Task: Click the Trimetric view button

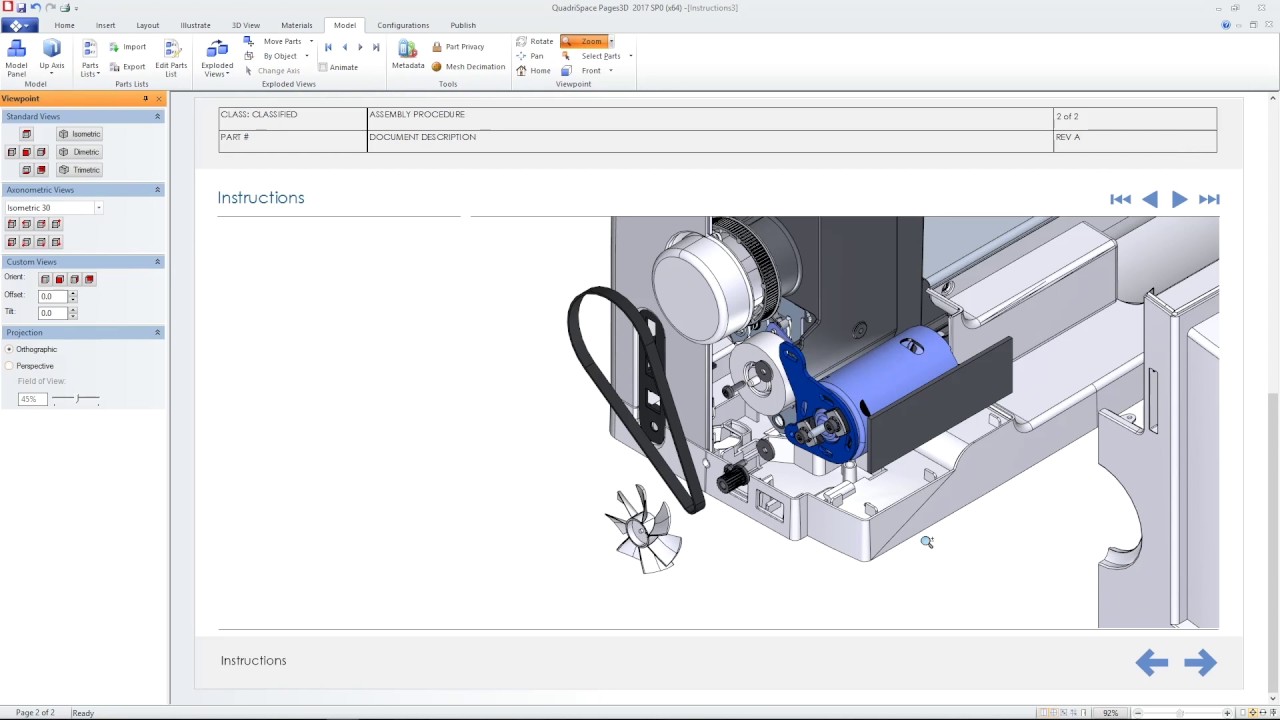Action: click(x=79, y=170)
